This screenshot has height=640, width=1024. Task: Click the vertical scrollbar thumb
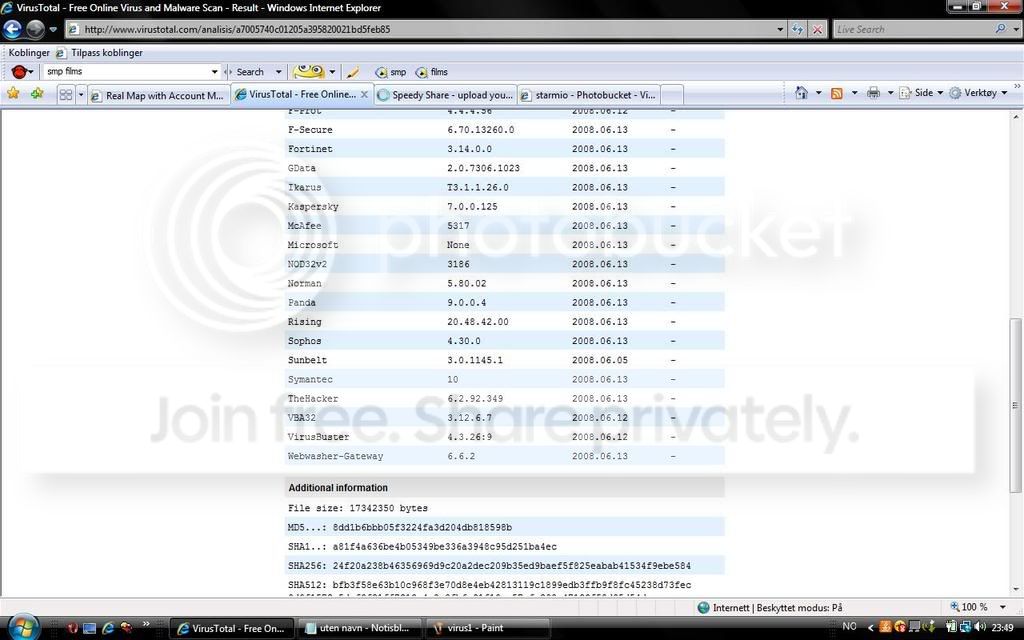tap(1015, 405)
